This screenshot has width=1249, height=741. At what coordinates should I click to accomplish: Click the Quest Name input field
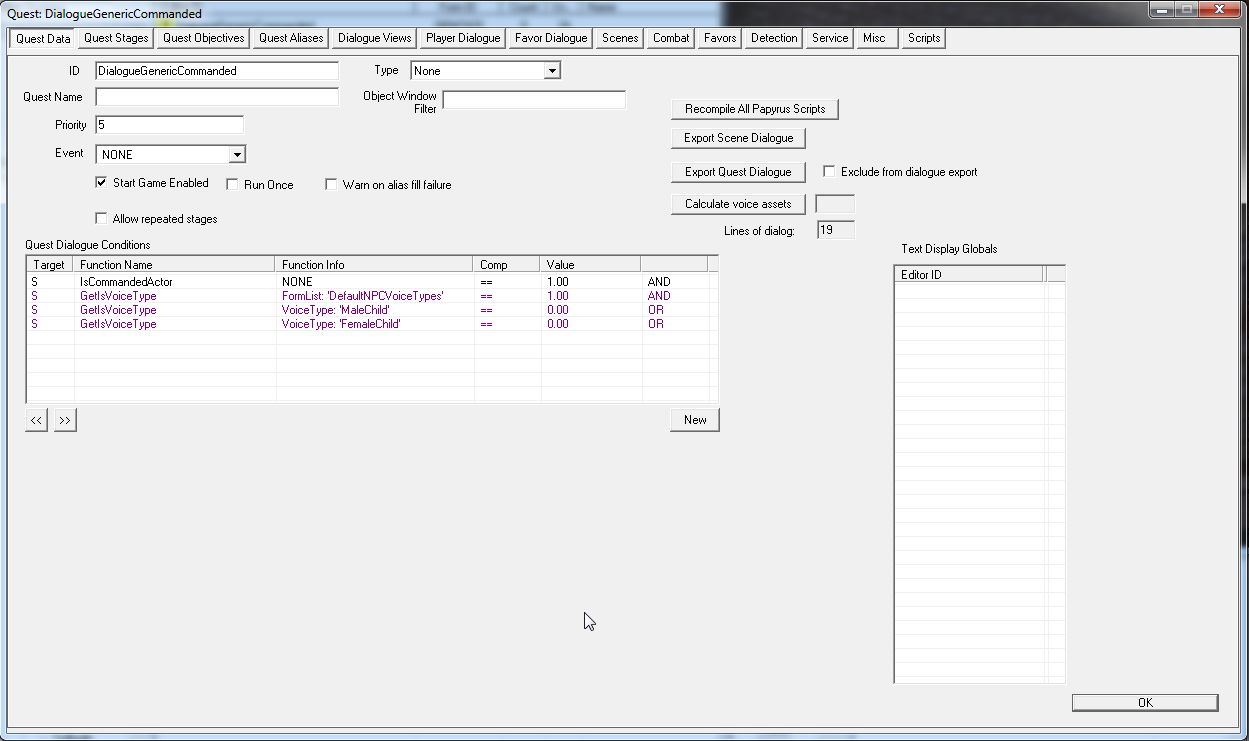217,97
